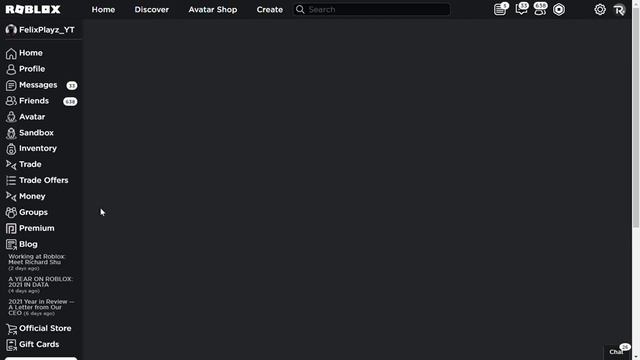
Task: Open blog post A YEAR ON ROBLOX: 2021 IN DATA
Action: tap(40, 284)
